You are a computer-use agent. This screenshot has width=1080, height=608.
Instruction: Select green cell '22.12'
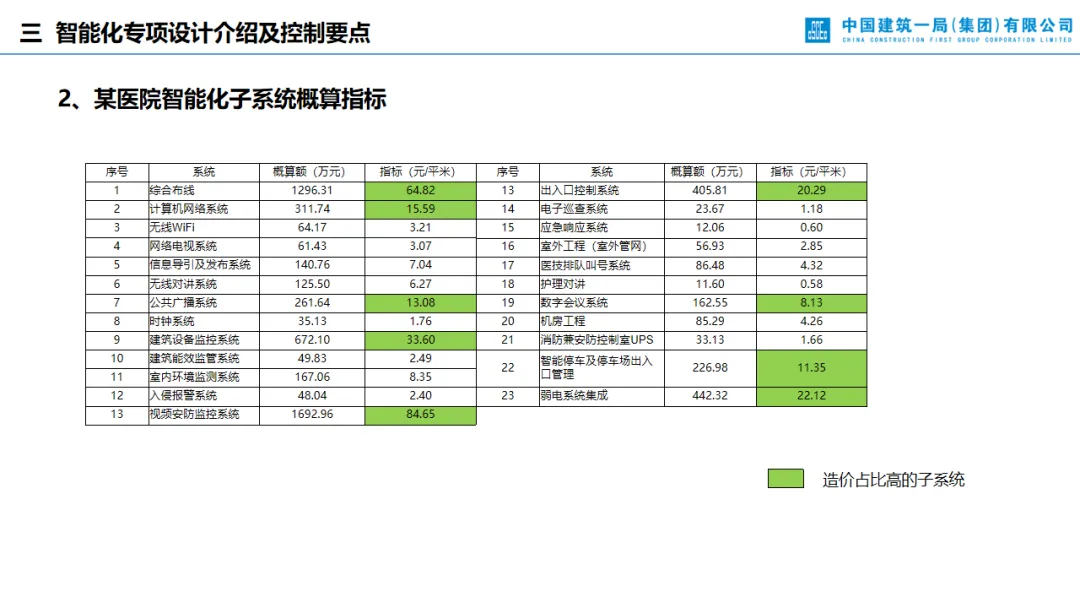[x=811, y=396]
